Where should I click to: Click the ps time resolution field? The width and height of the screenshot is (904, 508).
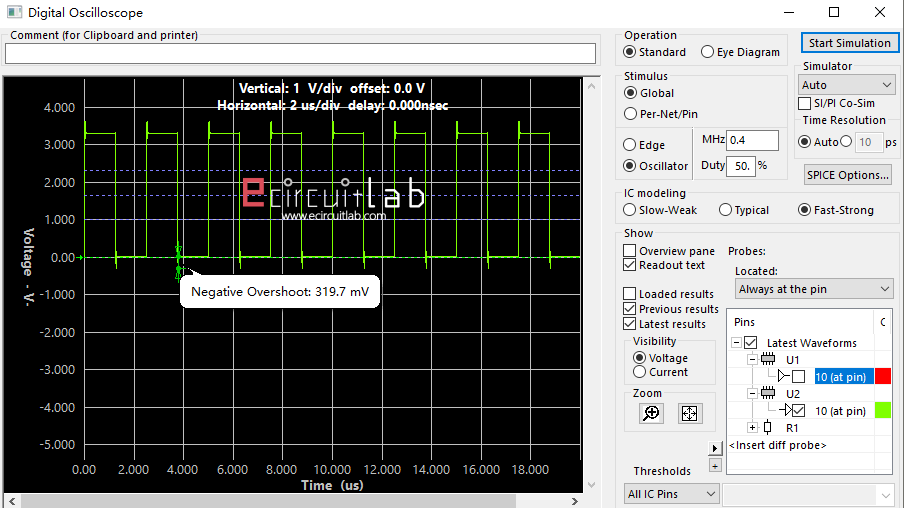(x=868, y=142)
